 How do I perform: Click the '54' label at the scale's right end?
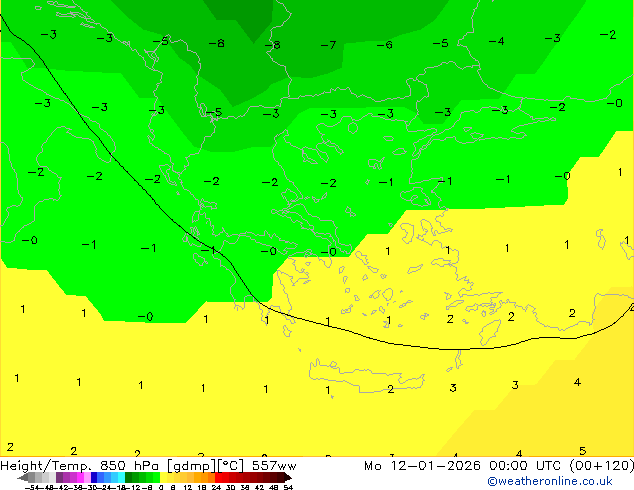288,487
